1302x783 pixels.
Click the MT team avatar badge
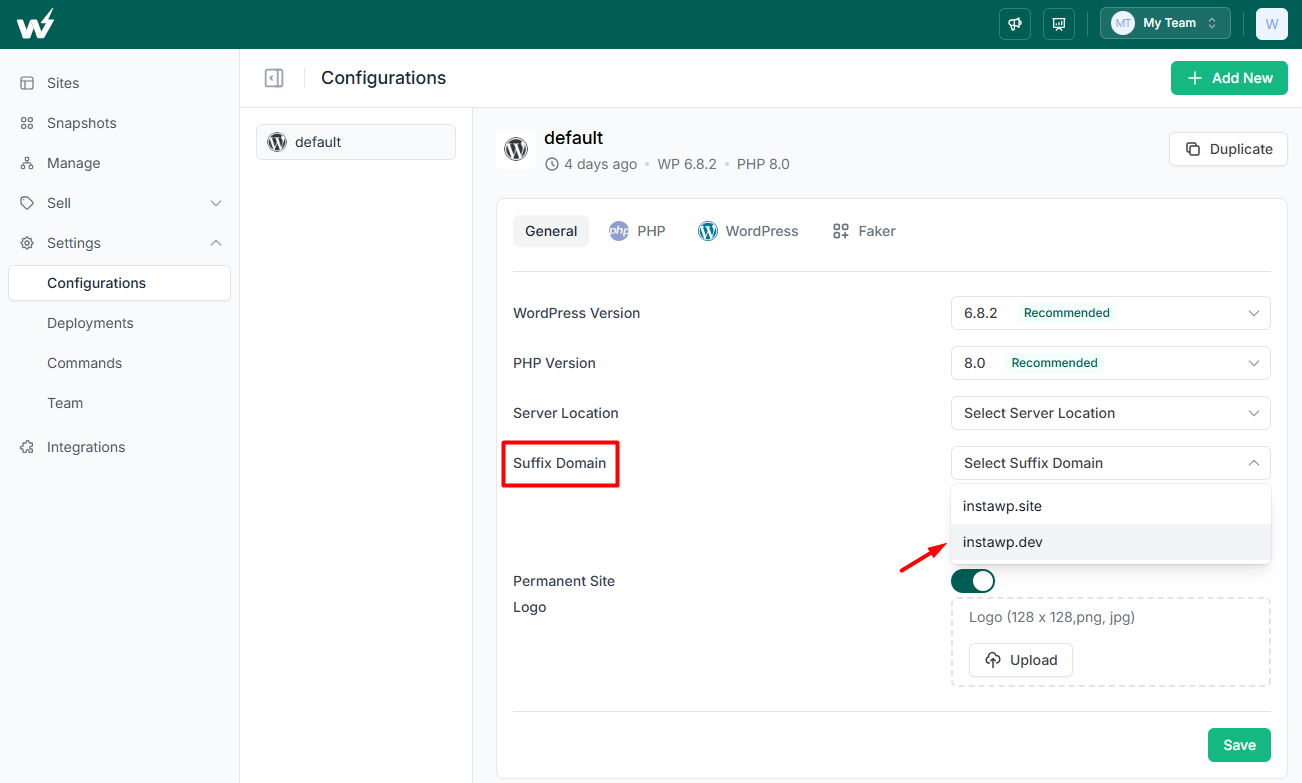point(1123,23)
